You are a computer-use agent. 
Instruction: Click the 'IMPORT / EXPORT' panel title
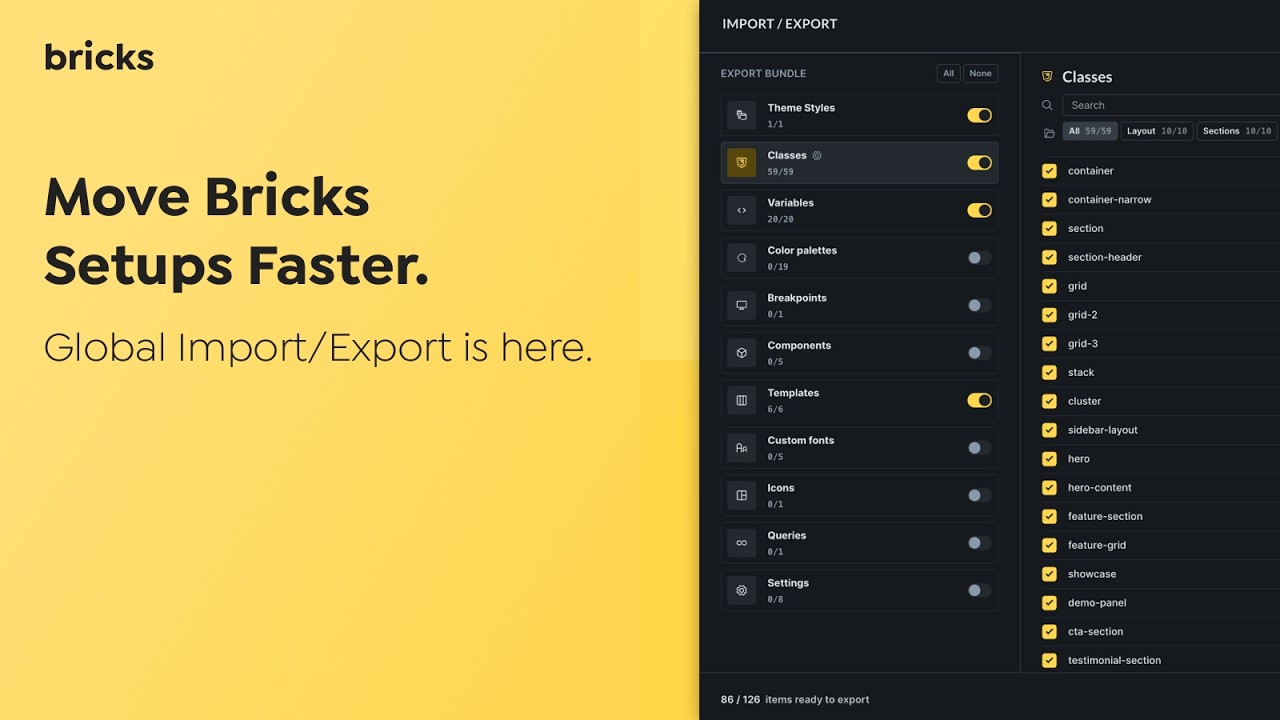[x=780, y=24]
